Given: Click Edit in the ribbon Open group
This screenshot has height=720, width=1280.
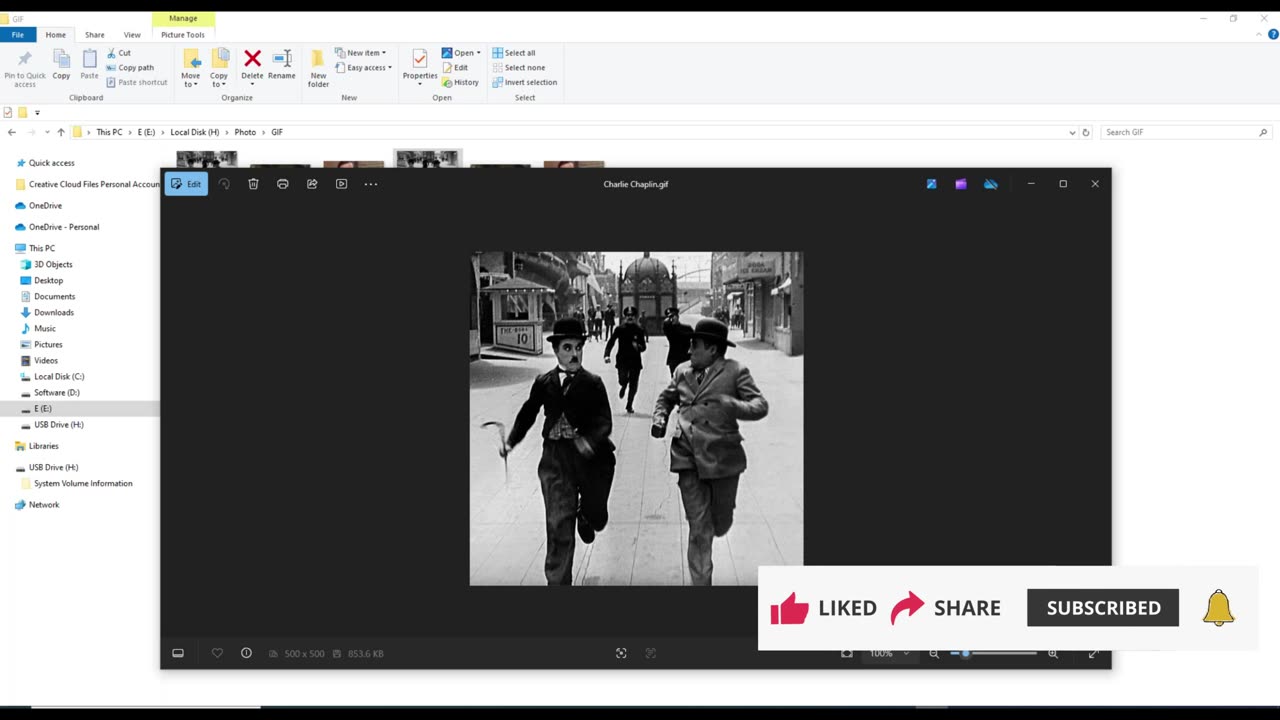Looking at the screenshot, I should [455, 68].
